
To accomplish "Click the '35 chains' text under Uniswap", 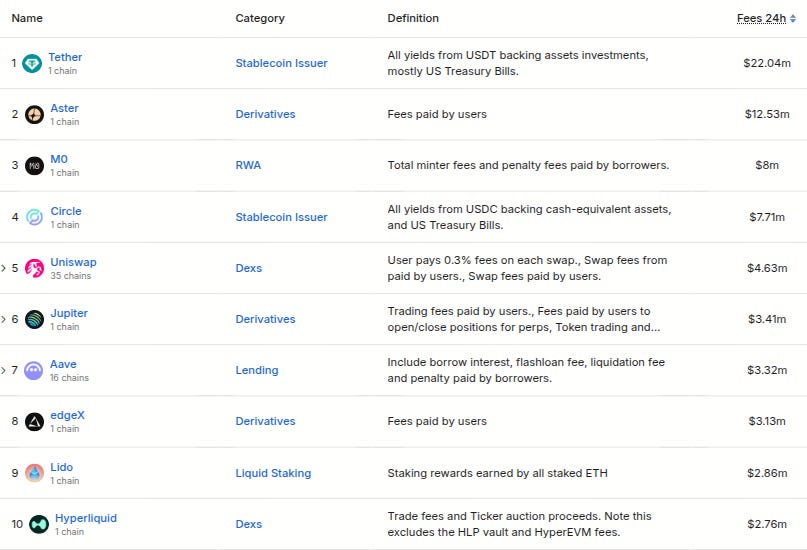I will tap(71, 276).
